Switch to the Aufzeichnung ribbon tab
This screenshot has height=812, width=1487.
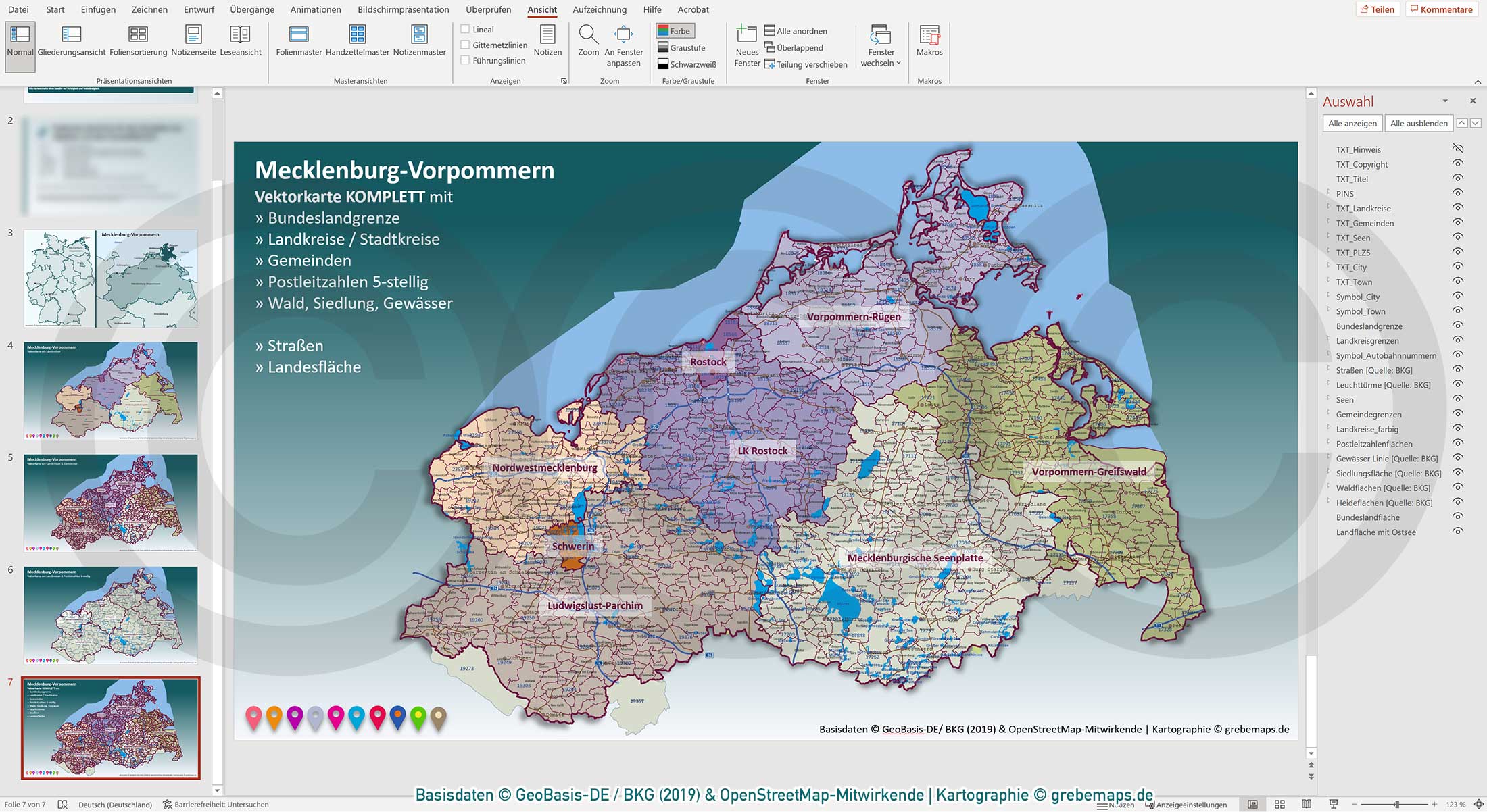[x=600, y=9]
